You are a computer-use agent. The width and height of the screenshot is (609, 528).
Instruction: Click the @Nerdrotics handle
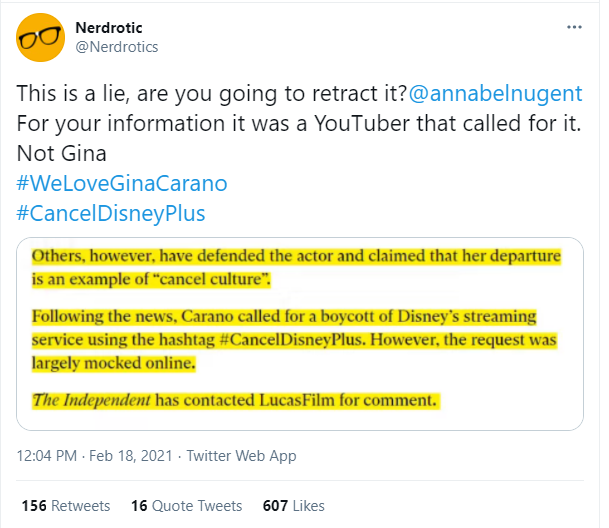(117, 47)
